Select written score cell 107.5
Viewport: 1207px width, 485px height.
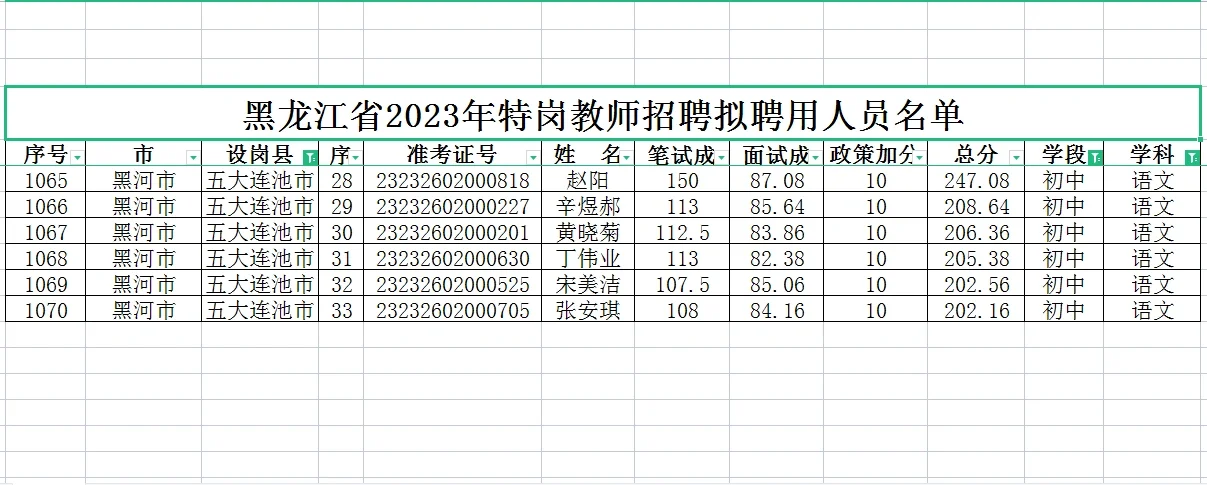coord(682,285)
